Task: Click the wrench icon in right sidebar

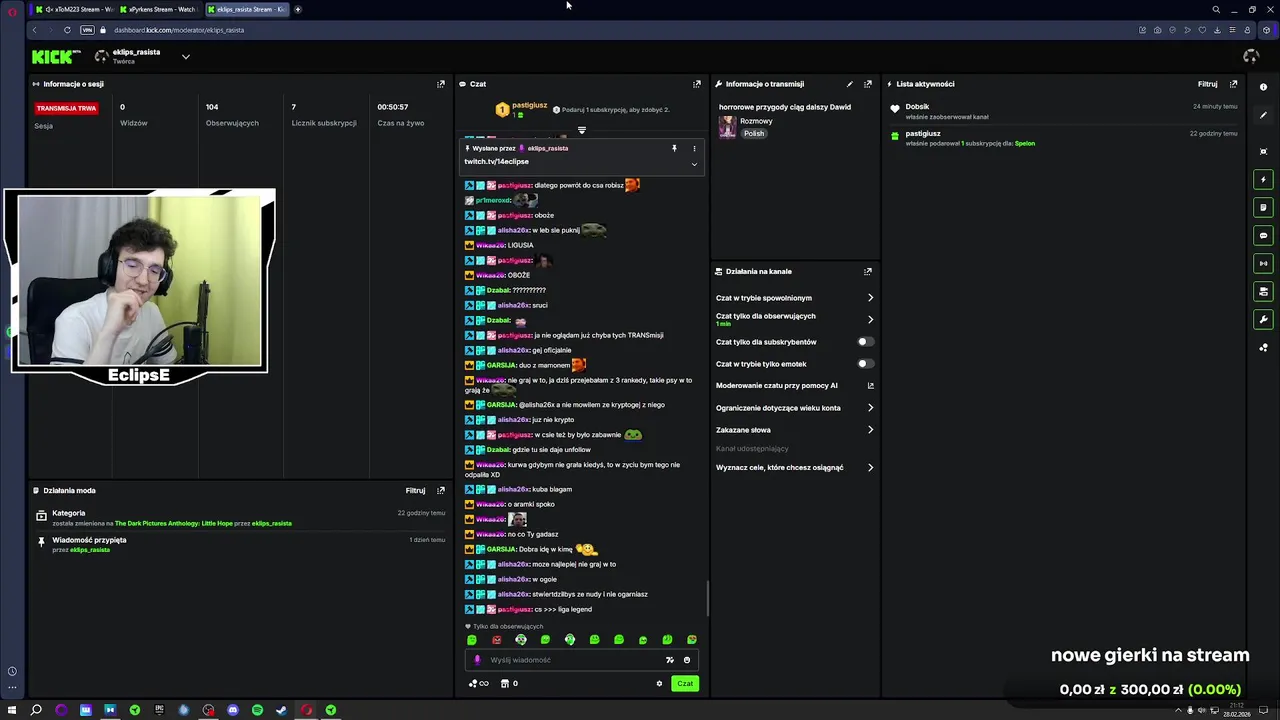Action: 1263,320
